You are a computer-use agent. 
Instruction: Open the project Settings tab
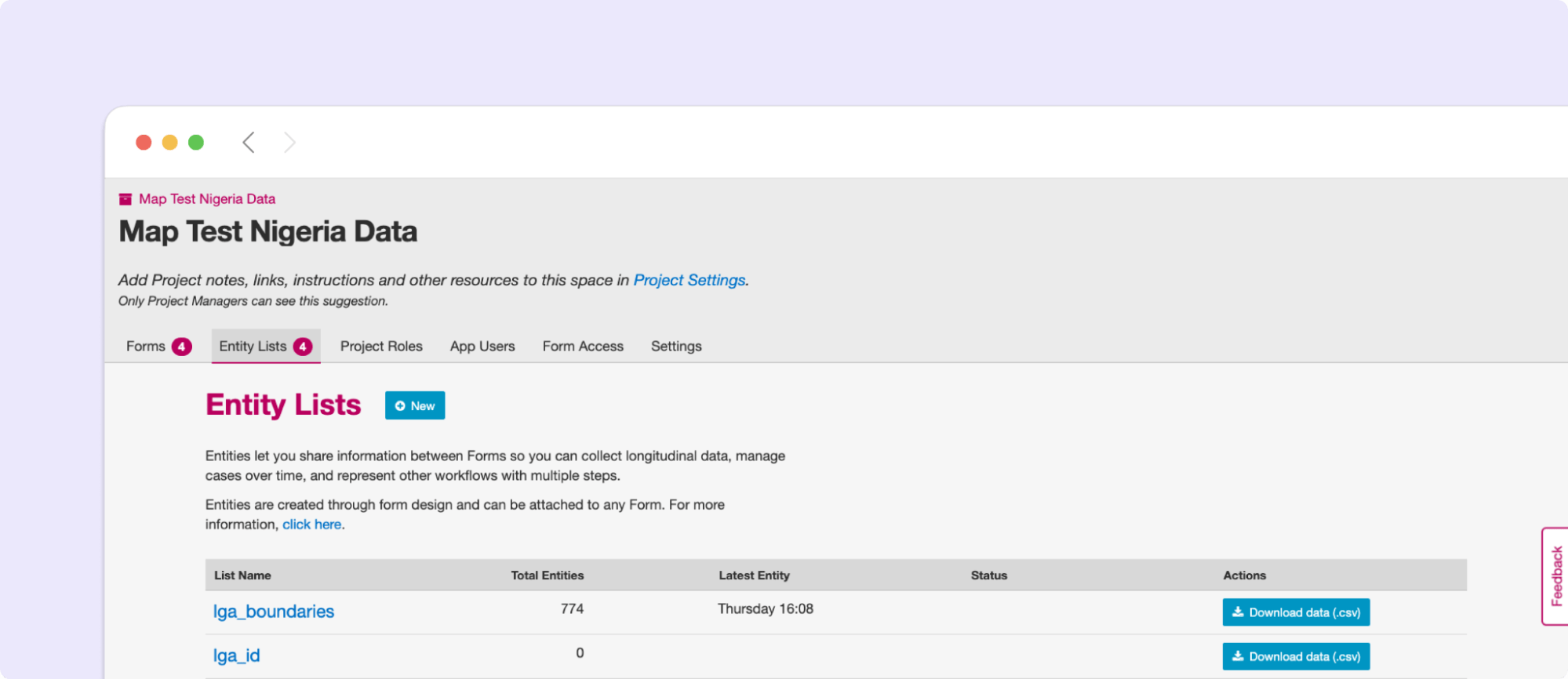(x=676, y=347)
